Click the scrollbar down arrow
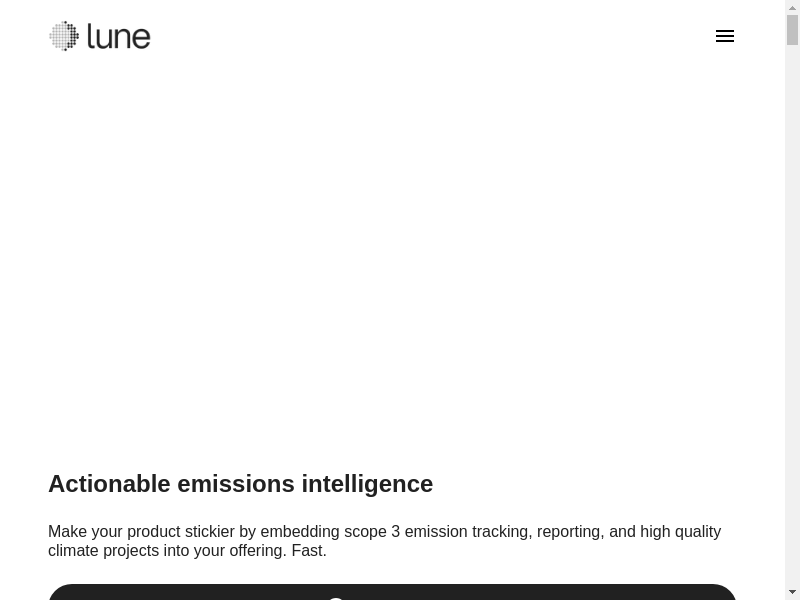The height and width of the screenshot is (600, 800). point(792,592)
